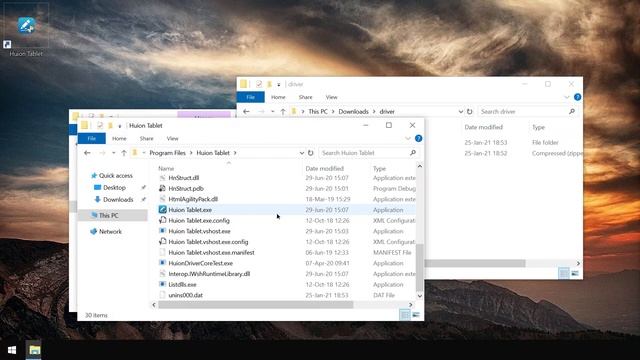Open Help in driver window

point(578,97)
